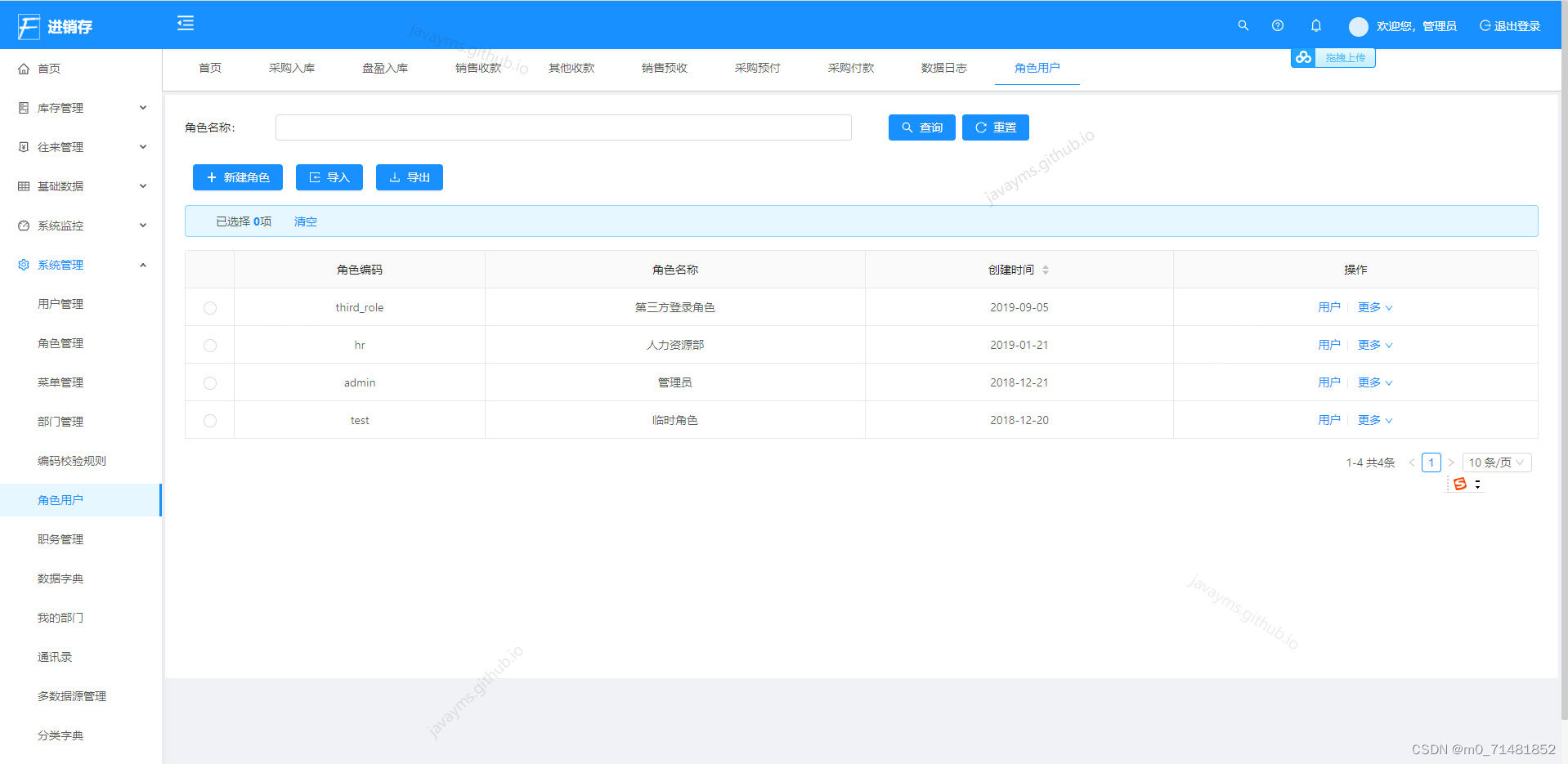Switch to the 其他收款 tab

click(x=571, y=68)
